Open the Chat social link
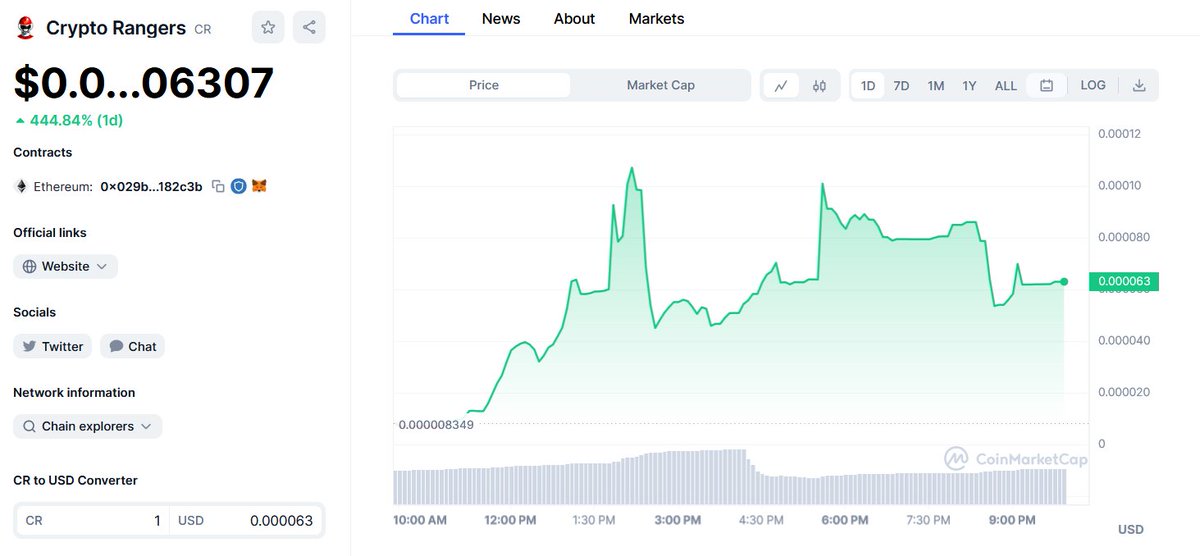Image resolution: width=1200 pixels, height=556 pixels. [x=132, y=346]
